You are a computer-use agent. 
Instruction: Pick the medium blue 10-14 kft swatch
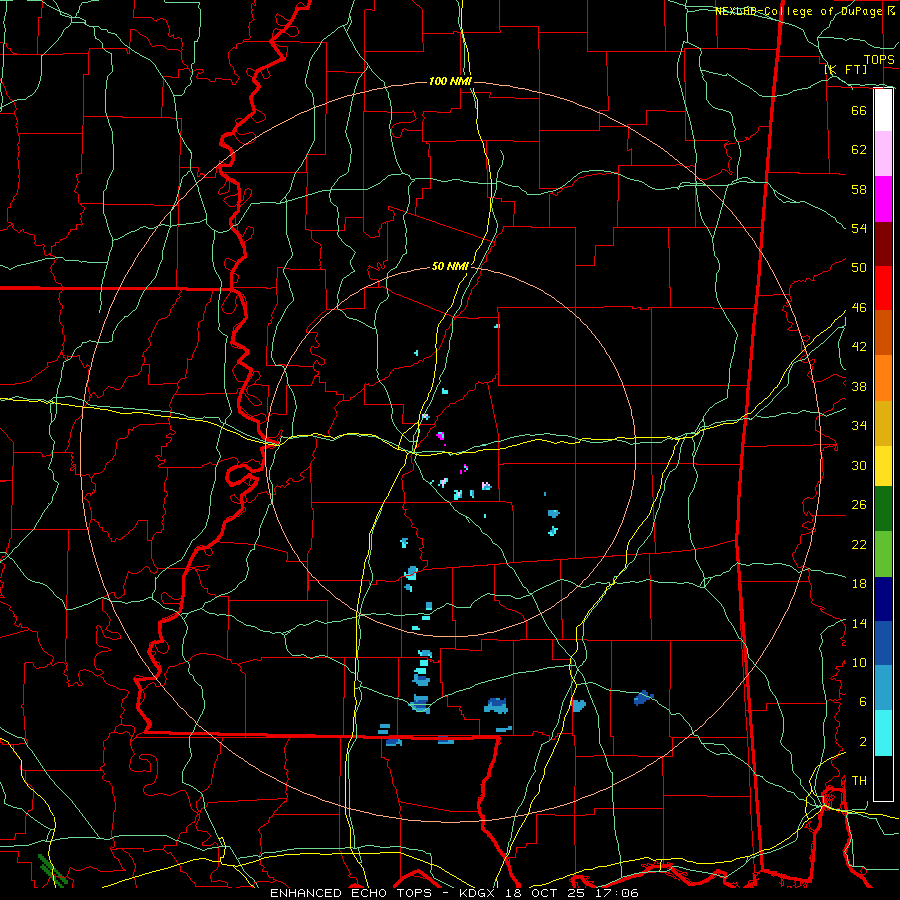click(x=883, y=644)
